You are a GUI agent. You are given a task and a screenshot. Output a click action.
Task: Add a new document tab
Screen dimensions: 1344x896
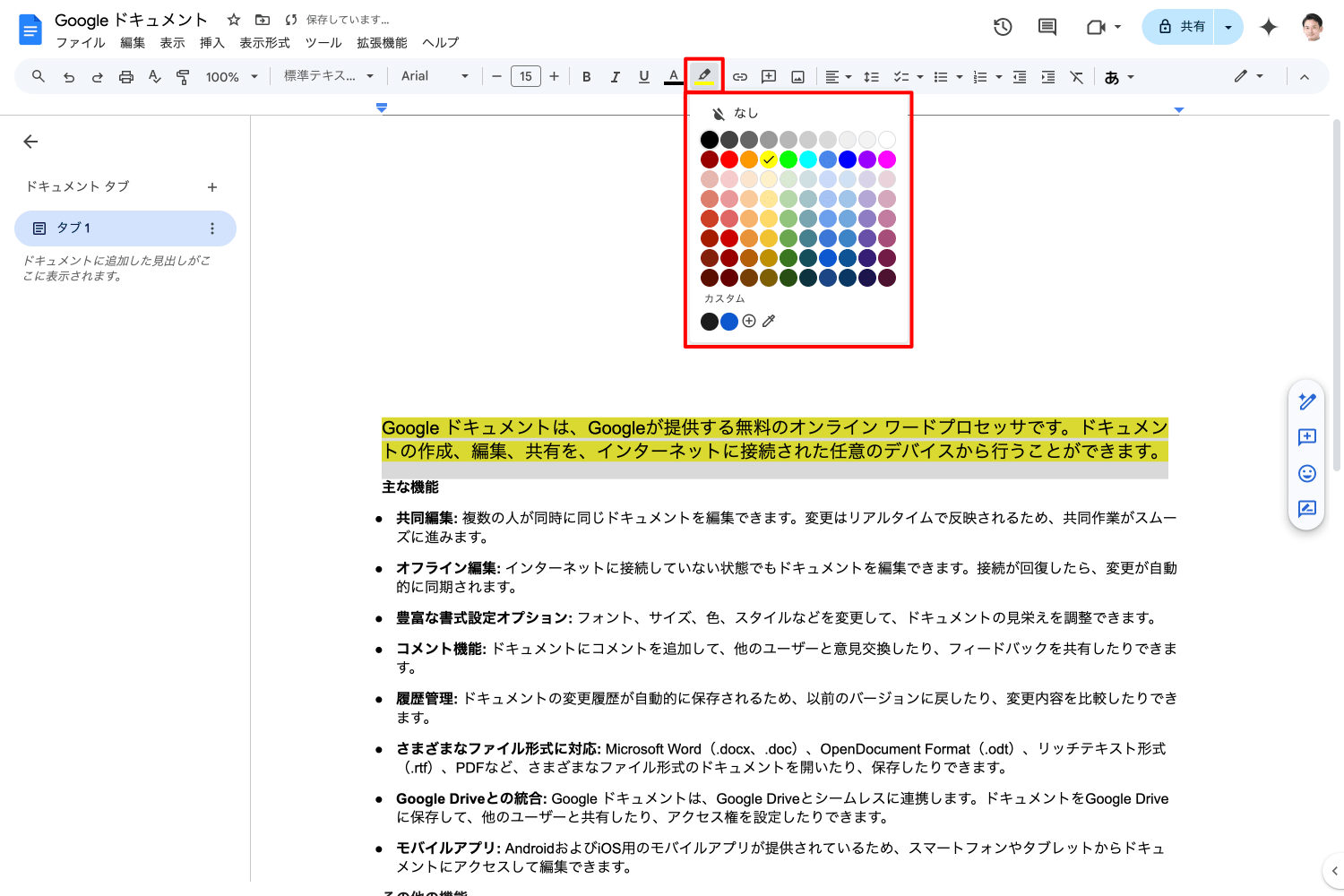coord(212,187)
